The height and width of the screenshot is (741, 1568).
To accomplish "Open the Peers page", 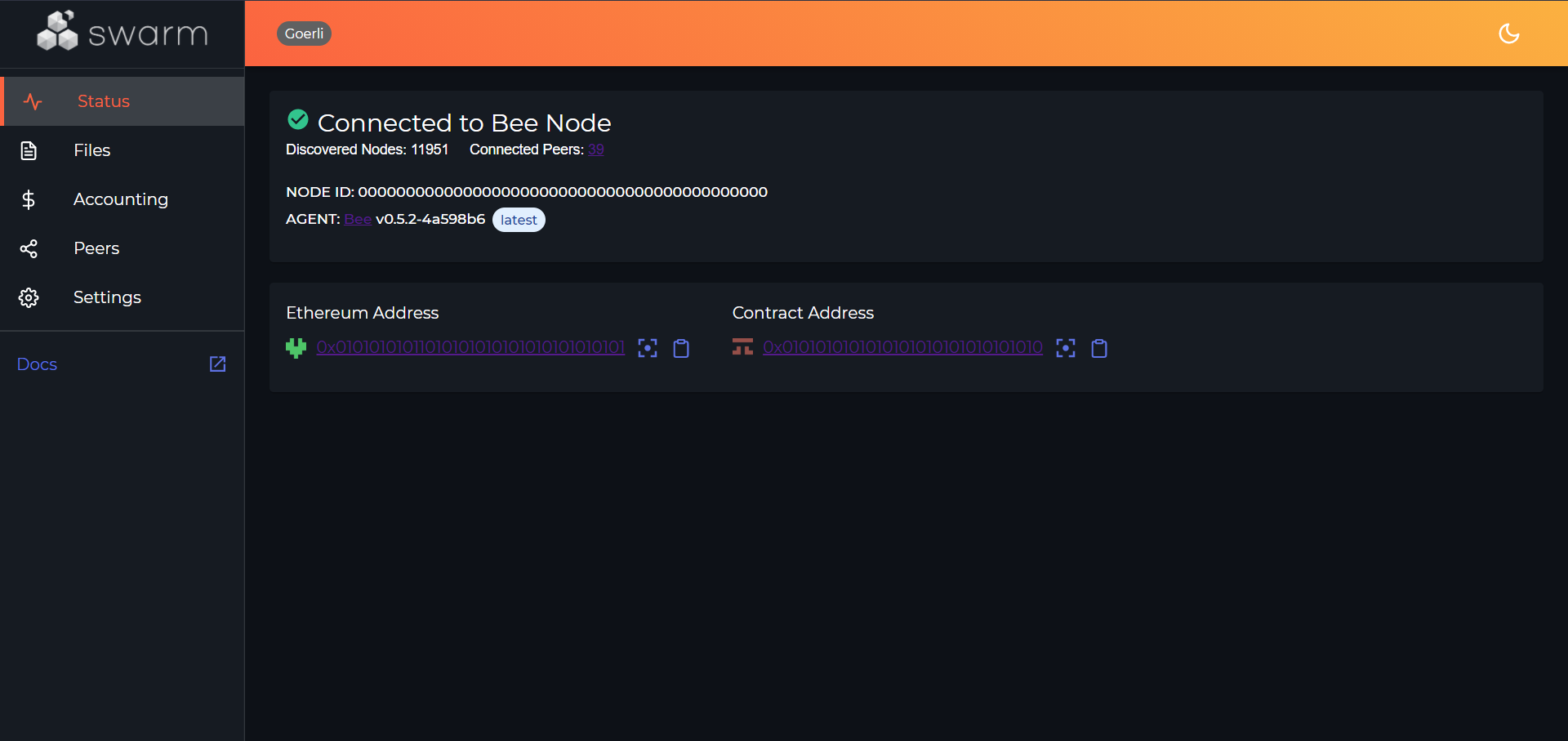I will pyautogui.click(x=122, y=248).
